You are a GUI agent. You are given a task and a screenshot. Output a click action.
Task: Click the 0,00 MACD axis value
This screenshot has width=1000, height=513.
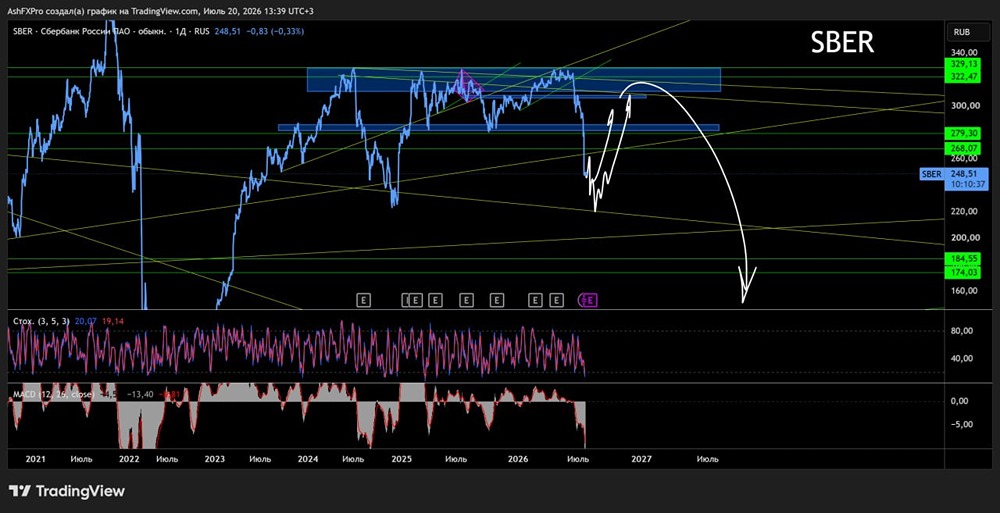point(960,401)
